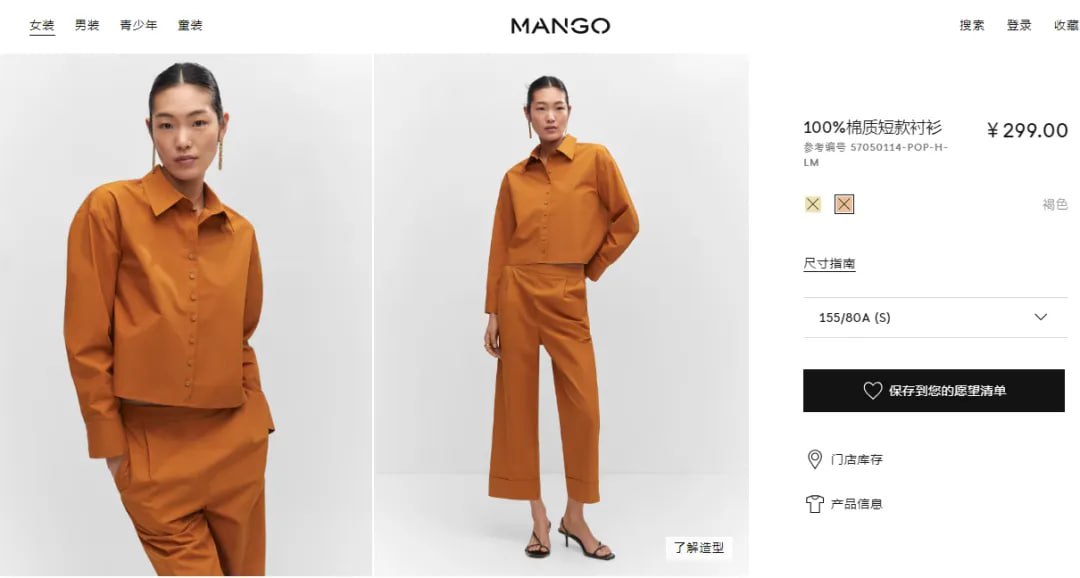1080x578 pixels.
Task: Open the full-body outfit product photo
Action: click(x=561, y=315)
